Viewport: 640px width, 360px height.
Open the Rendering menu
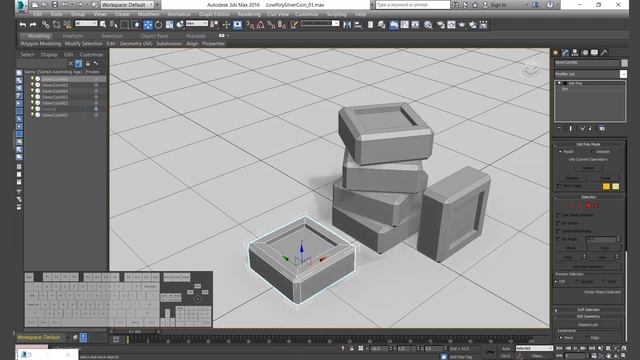249,14
